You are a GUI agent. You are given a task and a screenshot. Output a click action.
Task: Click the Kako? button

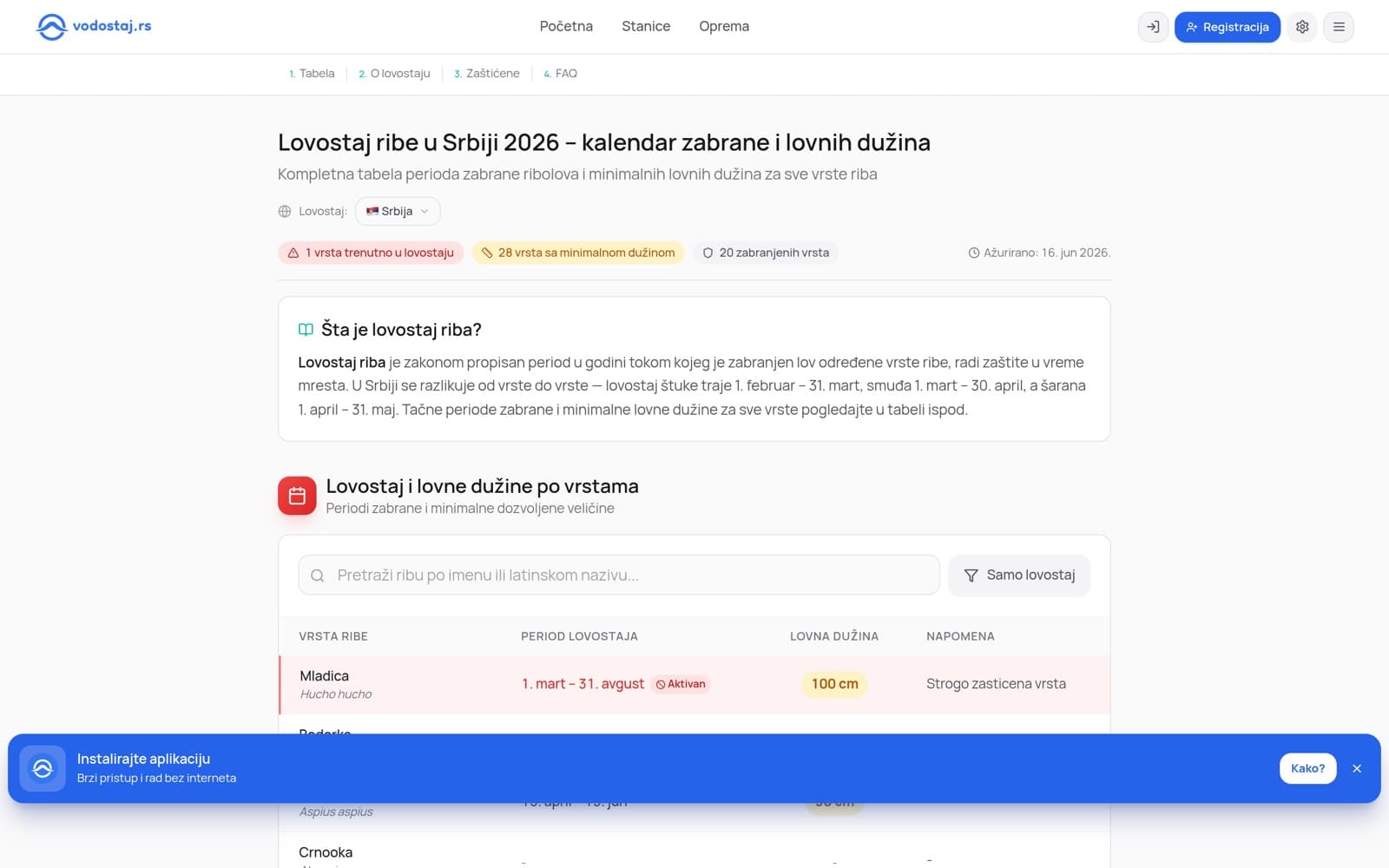click(1307, 768)
